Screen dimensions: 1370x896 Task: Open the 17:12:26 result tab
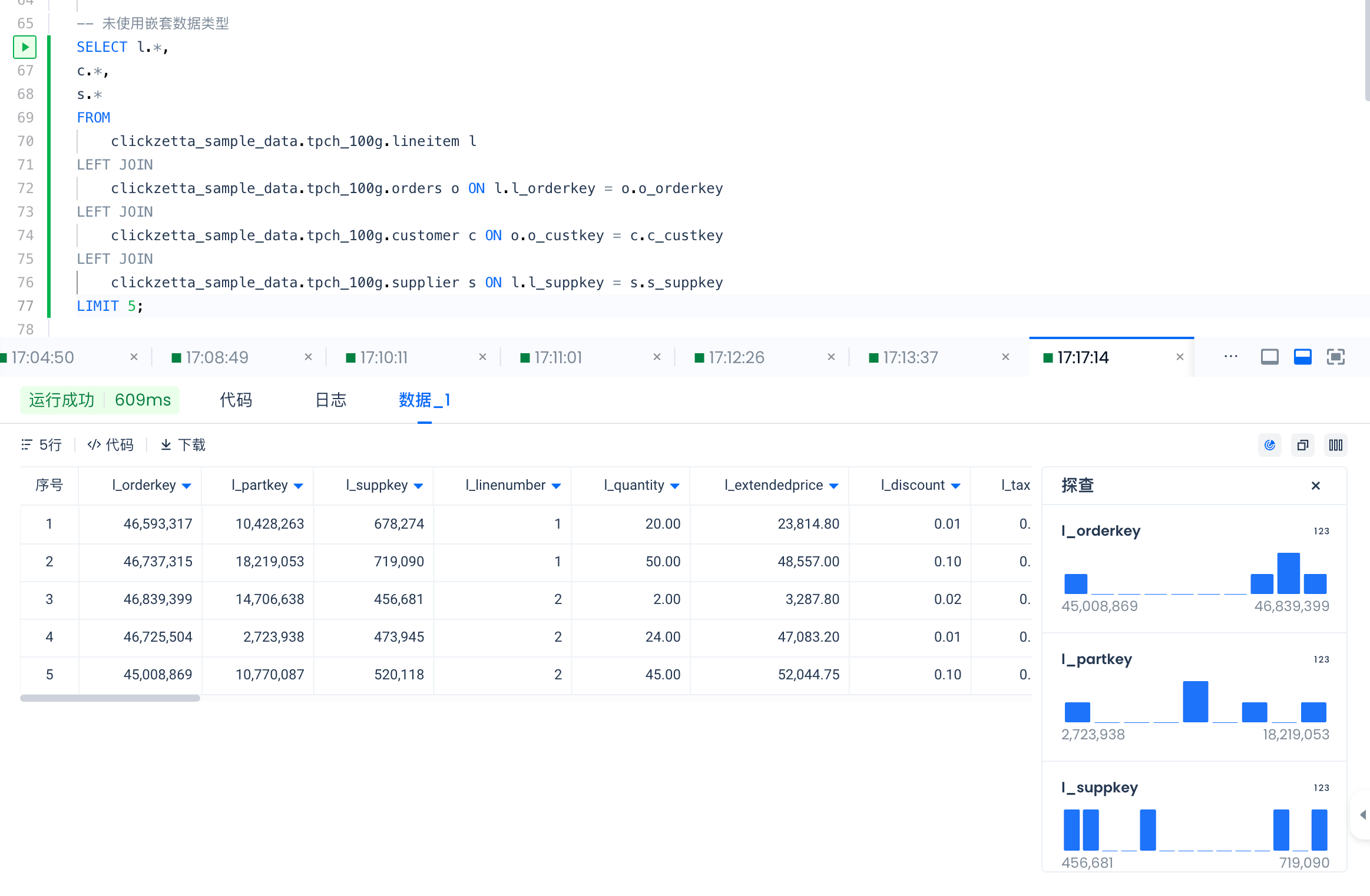[x=736, y=357]
